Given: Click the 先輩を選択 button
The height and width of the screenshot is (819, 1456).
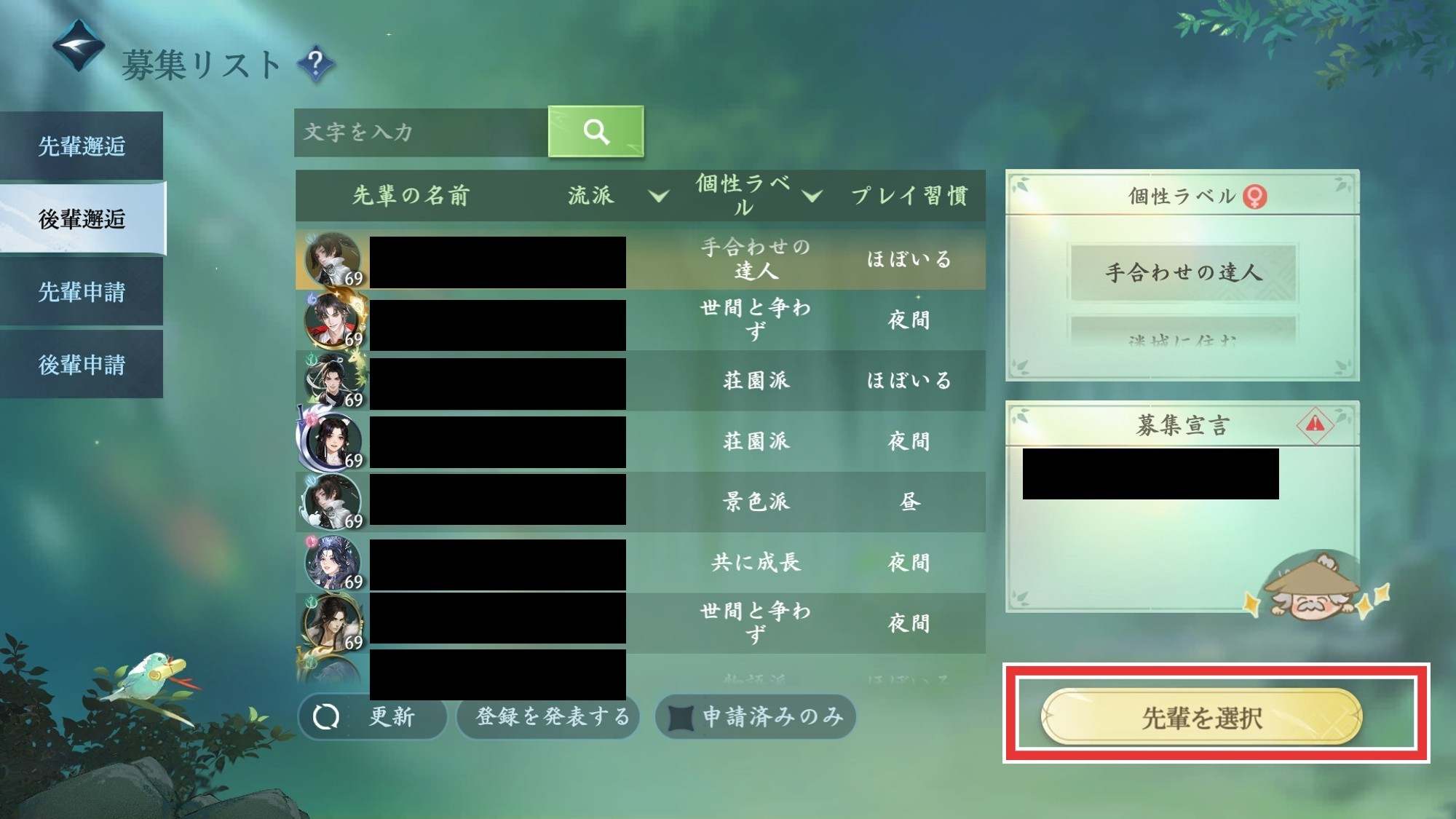Looking at the screenshot, I should [1201, 717].
